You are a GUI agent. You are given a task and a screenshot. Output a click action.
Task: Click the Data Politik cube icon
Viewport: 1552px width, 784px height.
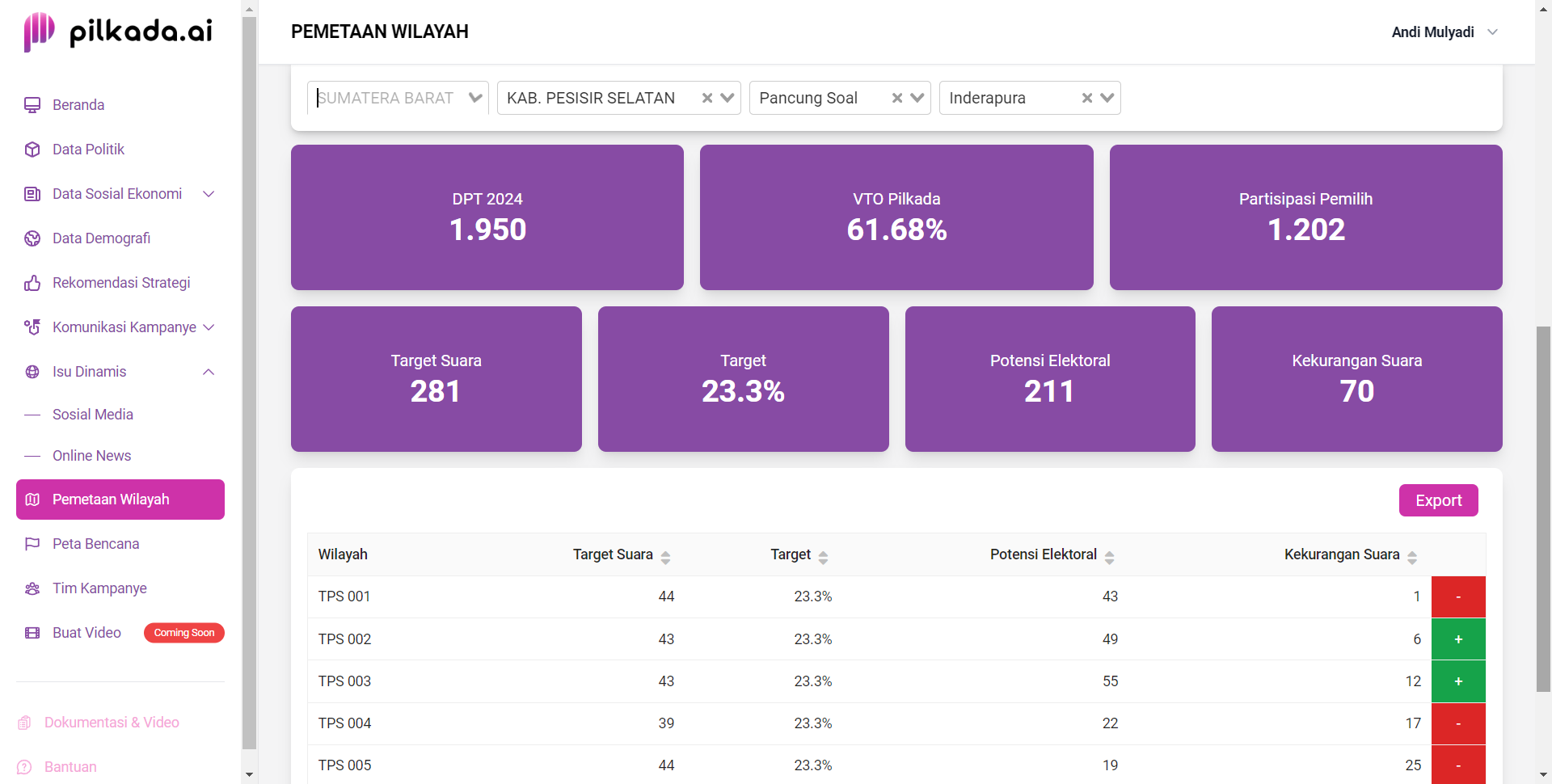[x=32, y=150]
